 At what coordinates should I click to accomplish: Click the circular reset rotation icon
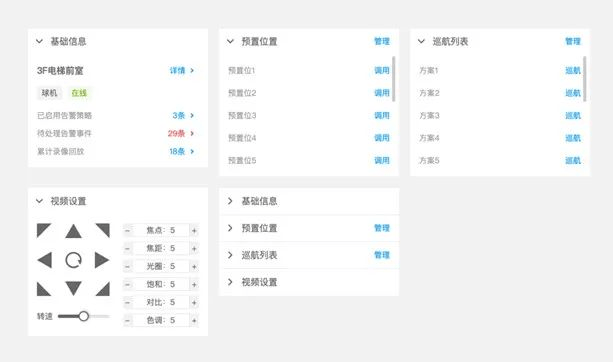click(73, 260)
